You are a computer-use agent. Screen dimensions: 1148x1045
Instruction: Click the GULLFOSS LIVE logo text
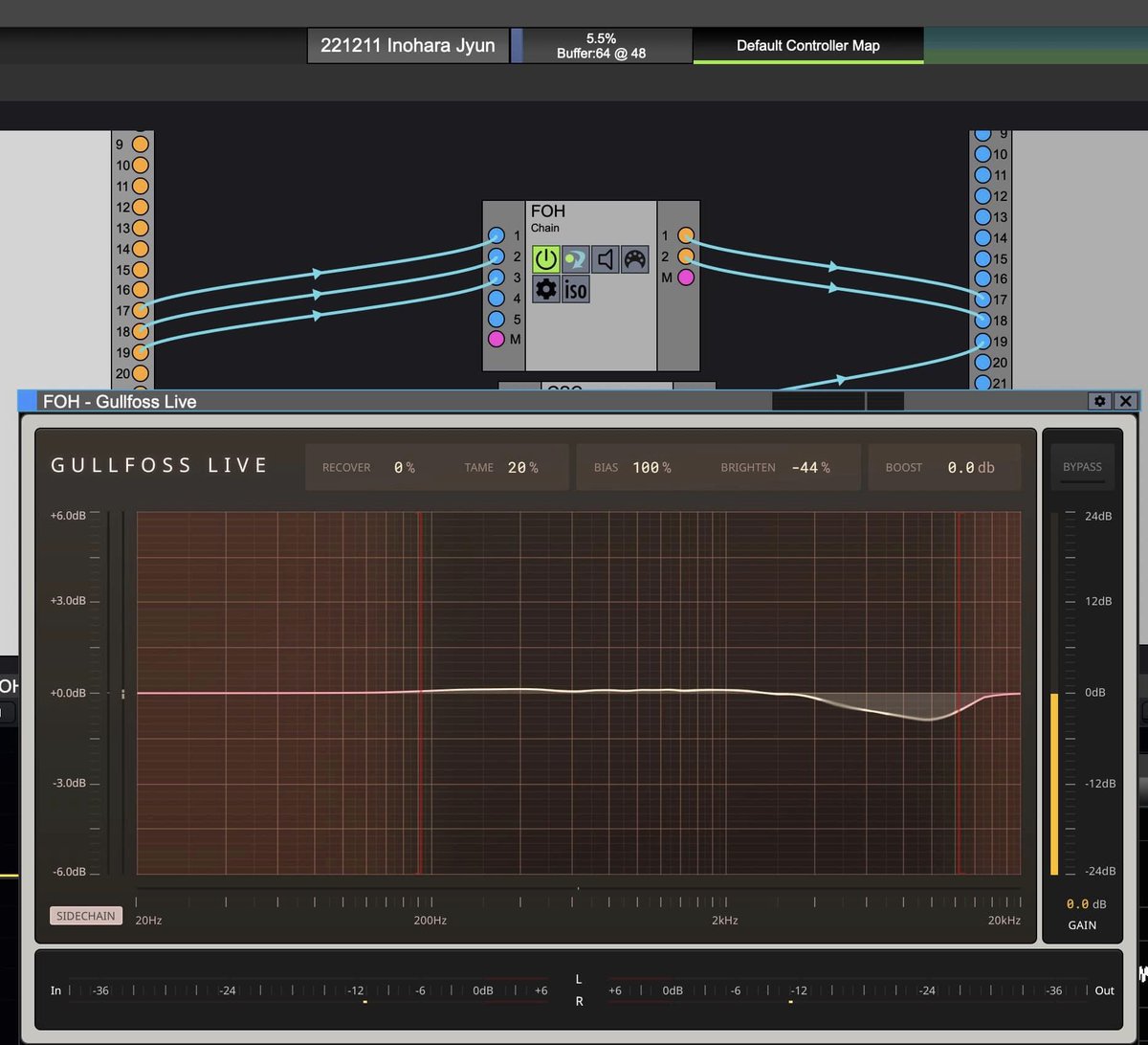pos(160,465)
